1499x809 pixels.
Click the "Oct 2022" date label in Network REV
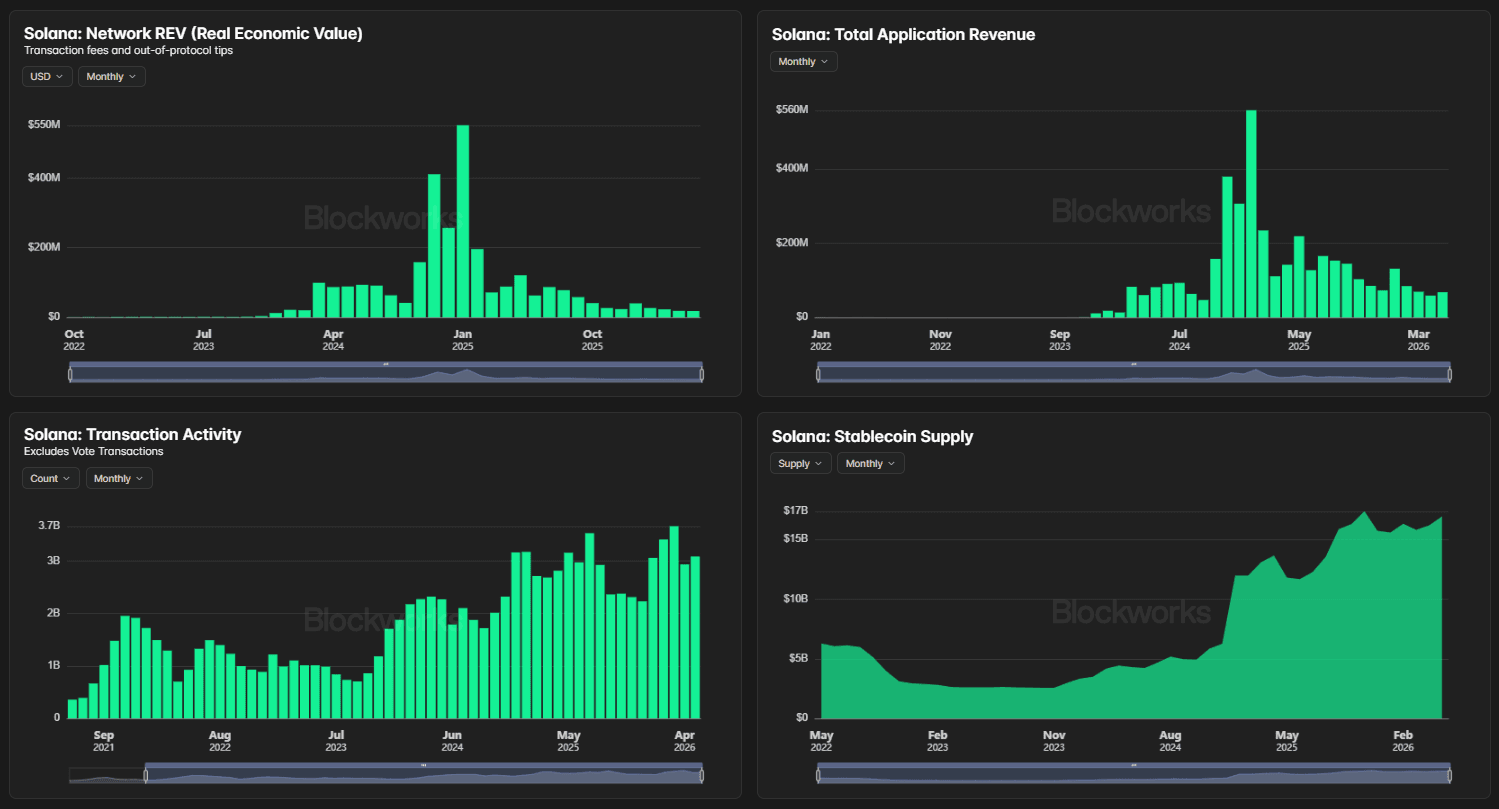point(74,340)
